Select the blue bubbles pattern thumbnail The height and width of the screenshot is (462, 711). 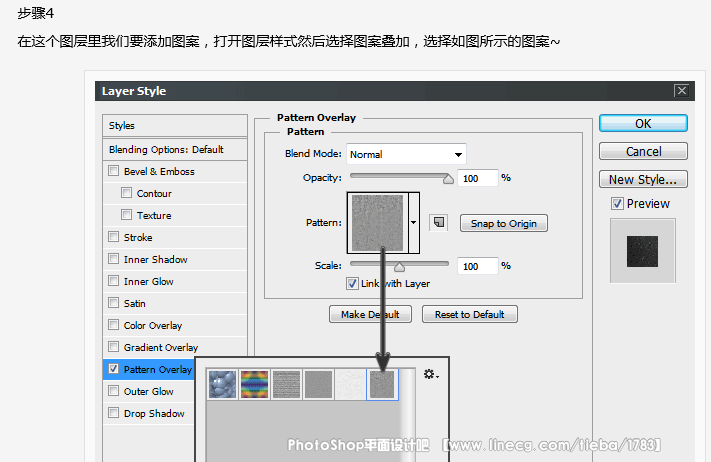[x=222, y=385]
